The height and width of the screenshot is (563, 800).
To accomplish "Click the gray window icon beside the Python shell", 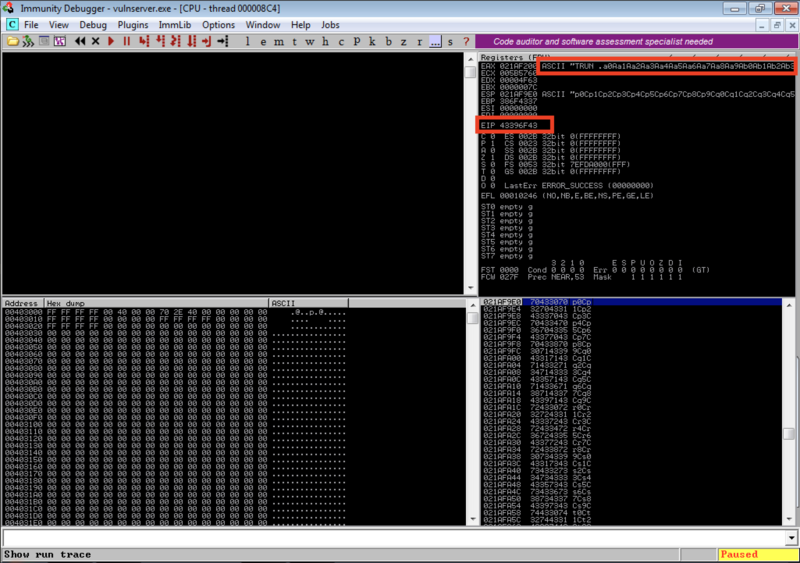I will click(44, 41).
